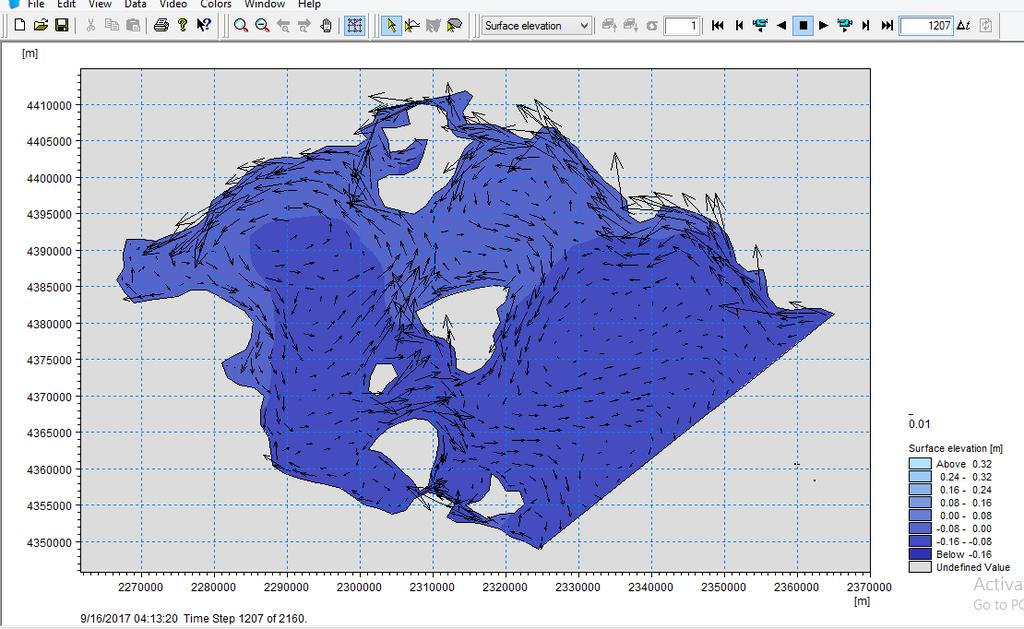Print the plot with the printer icon

pyautogui.click(x=161, y=25)
